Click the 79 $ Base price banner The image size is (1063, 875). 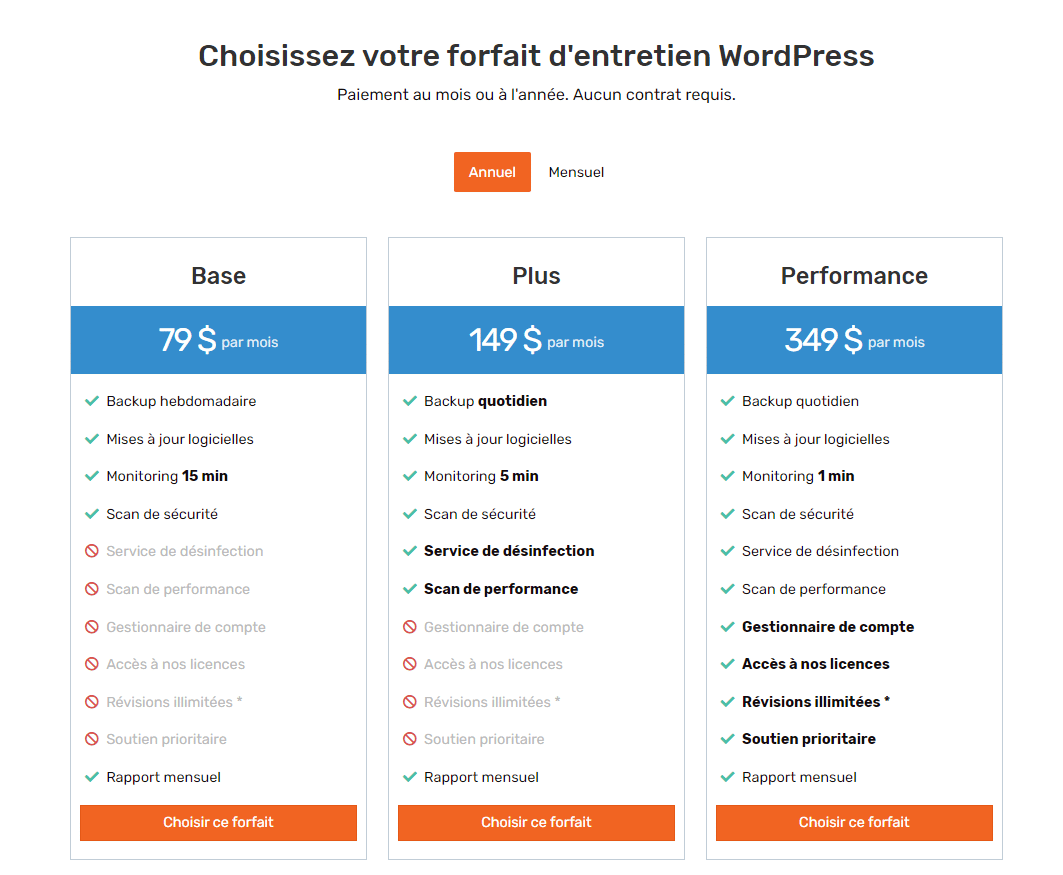[218, 340]
